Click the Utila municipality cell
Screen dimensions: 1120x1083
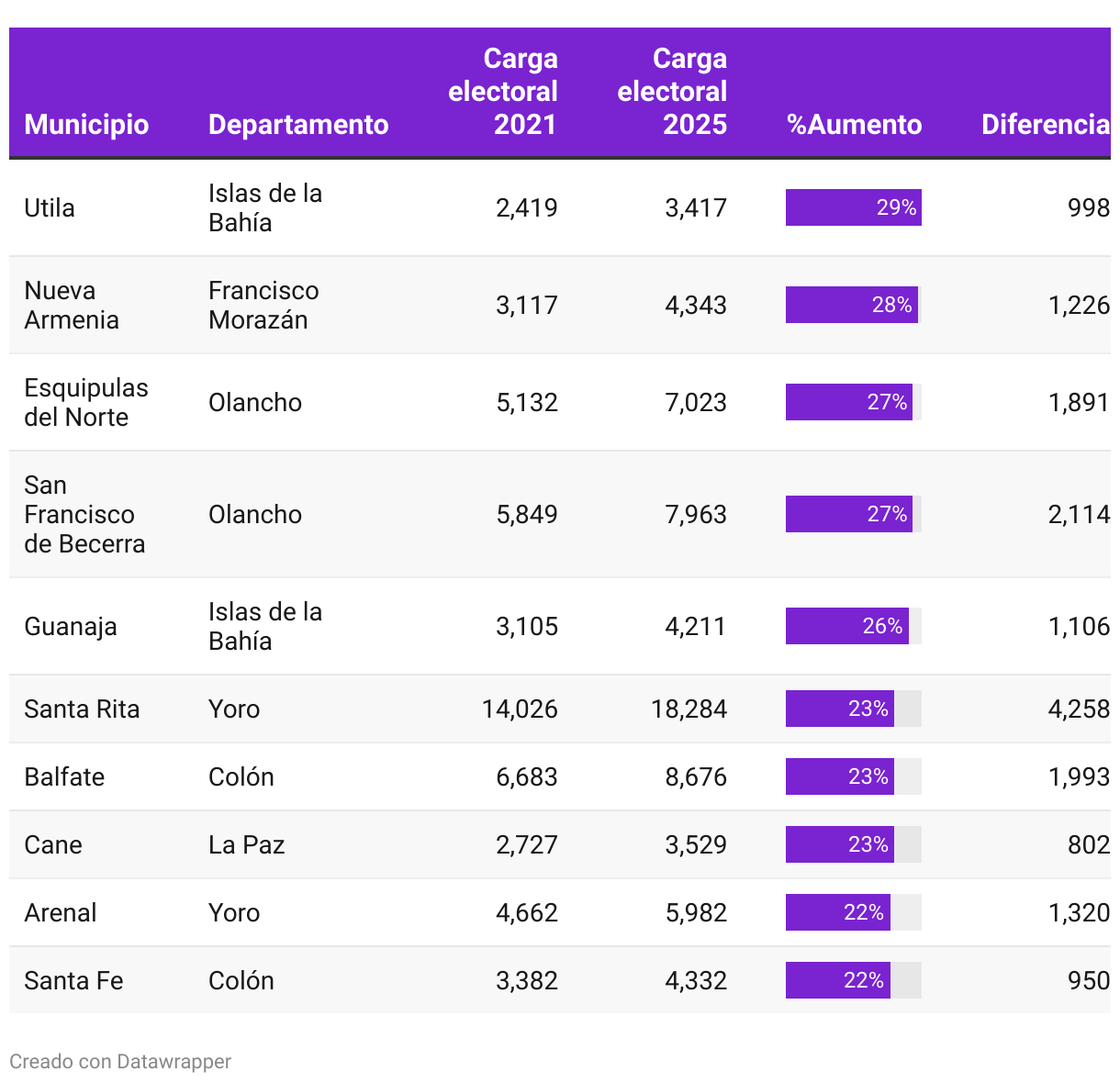[x=50, y=208]
